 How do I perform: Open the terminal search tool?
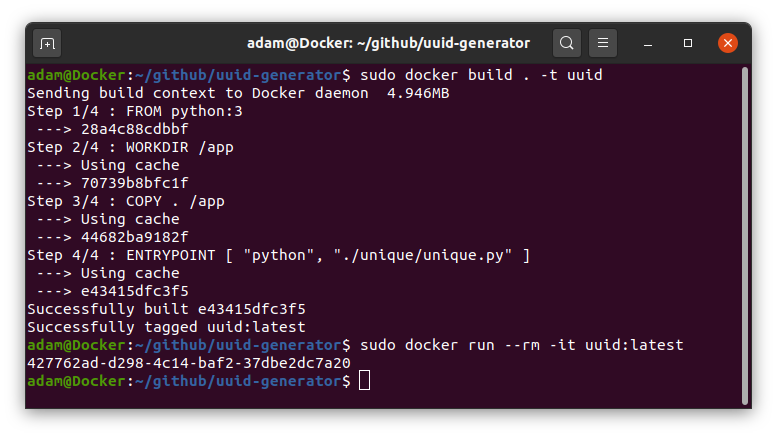pos(566,43)
